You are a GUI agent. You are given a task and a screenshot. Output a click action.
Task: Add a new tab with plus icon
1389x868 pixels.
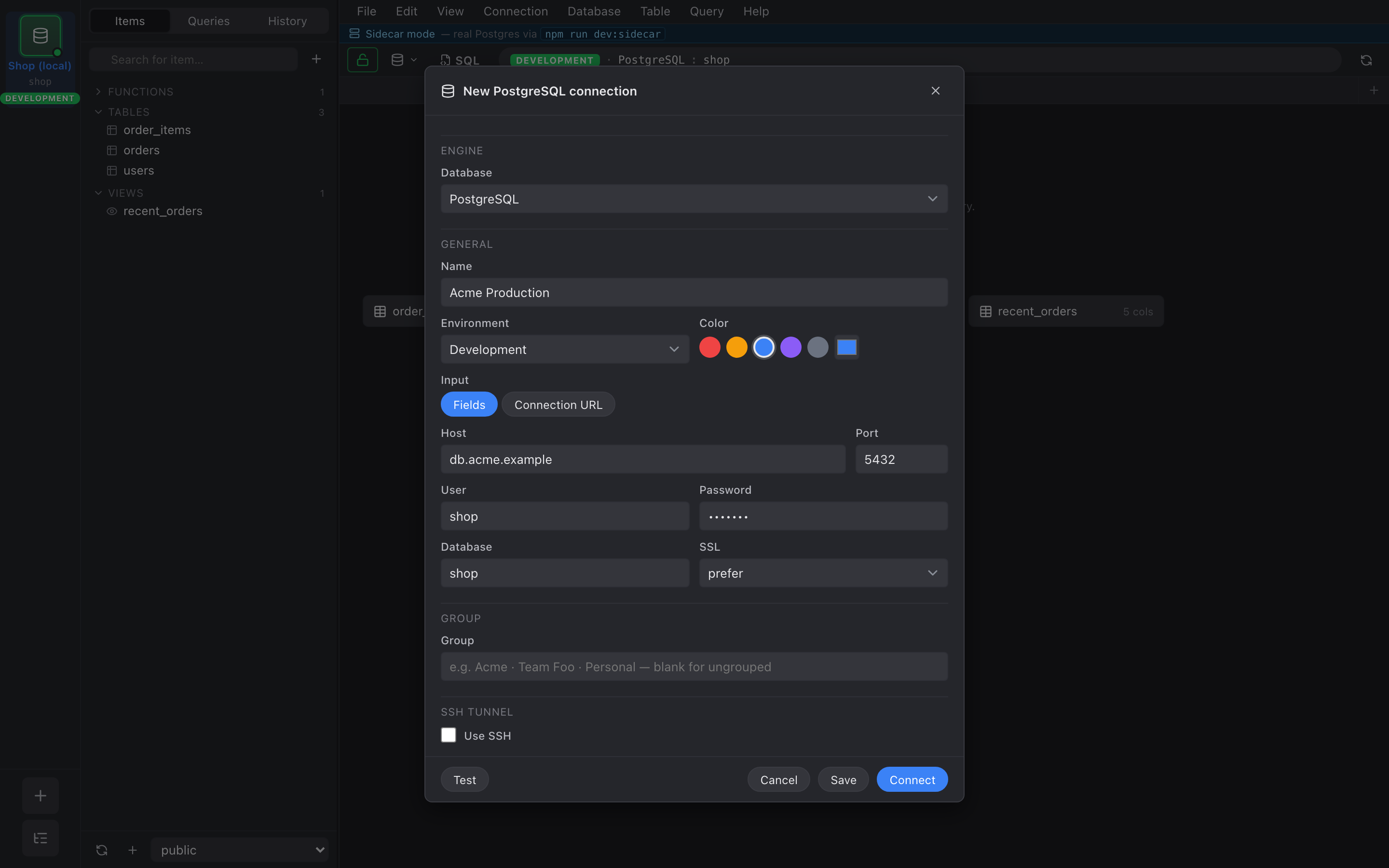1374,90
